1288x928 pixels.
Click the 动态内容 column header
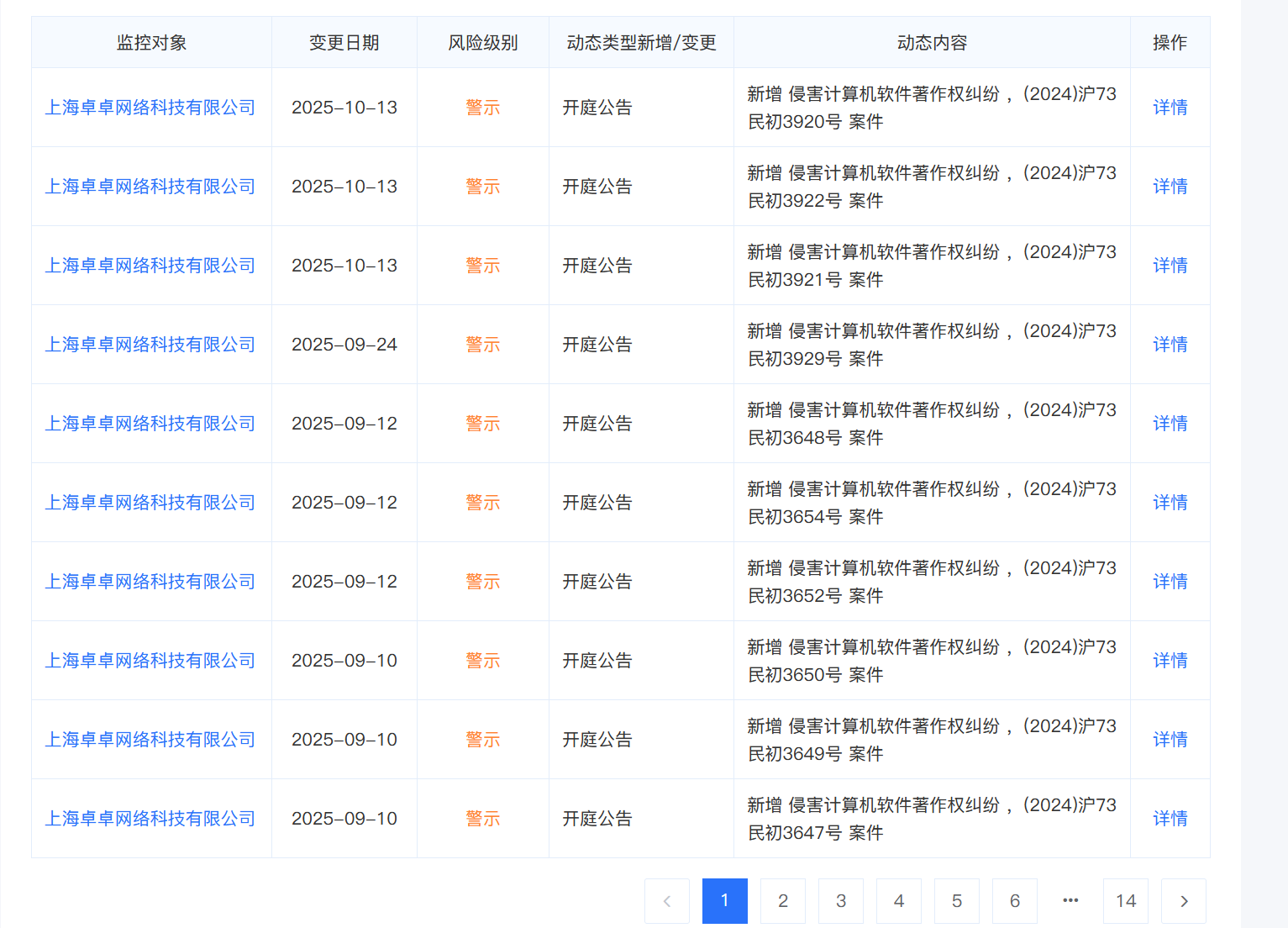(x=931, y=42)
